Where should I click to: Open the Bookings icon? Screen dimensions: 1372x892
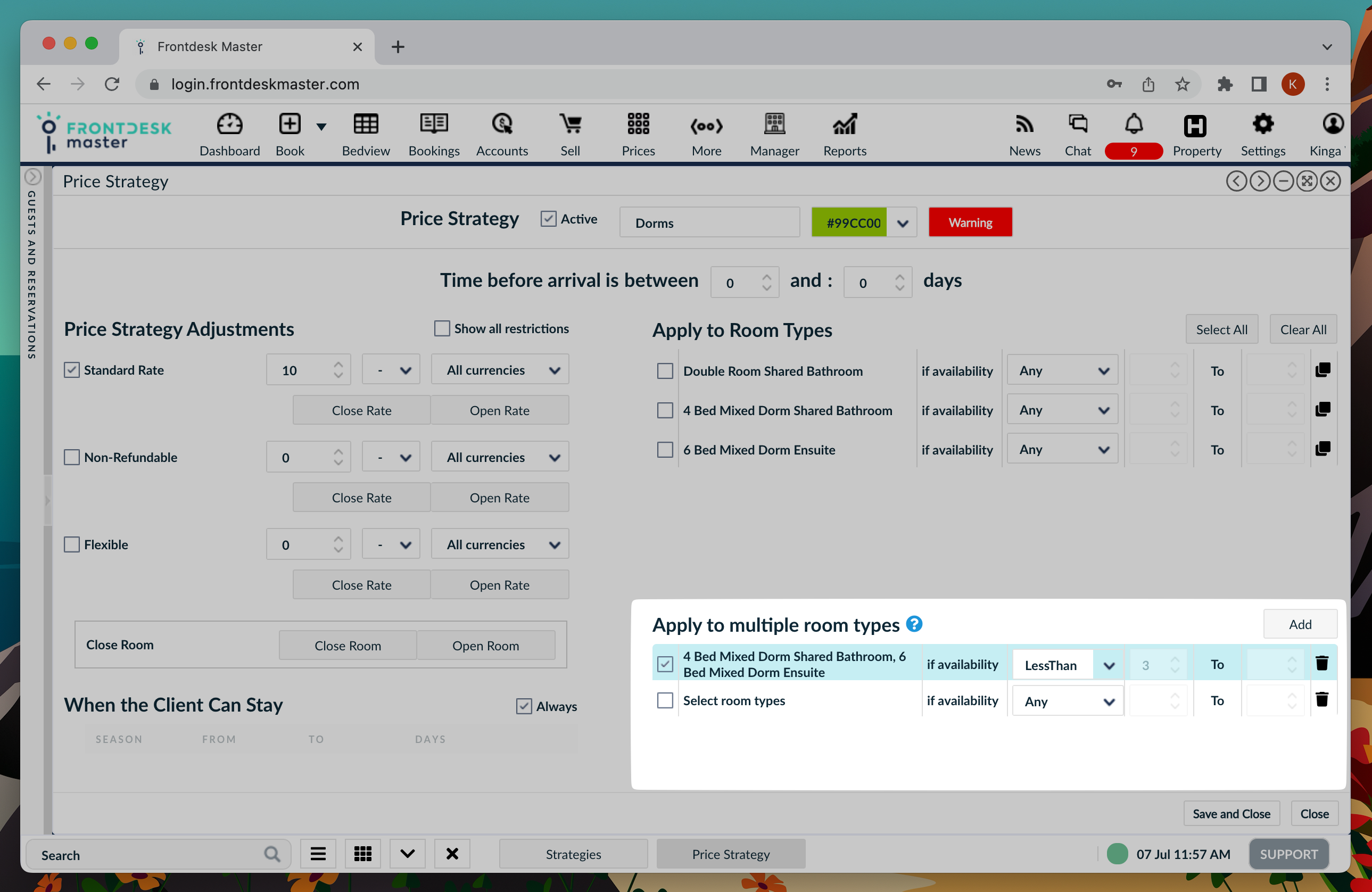click(x=434, y=124)
